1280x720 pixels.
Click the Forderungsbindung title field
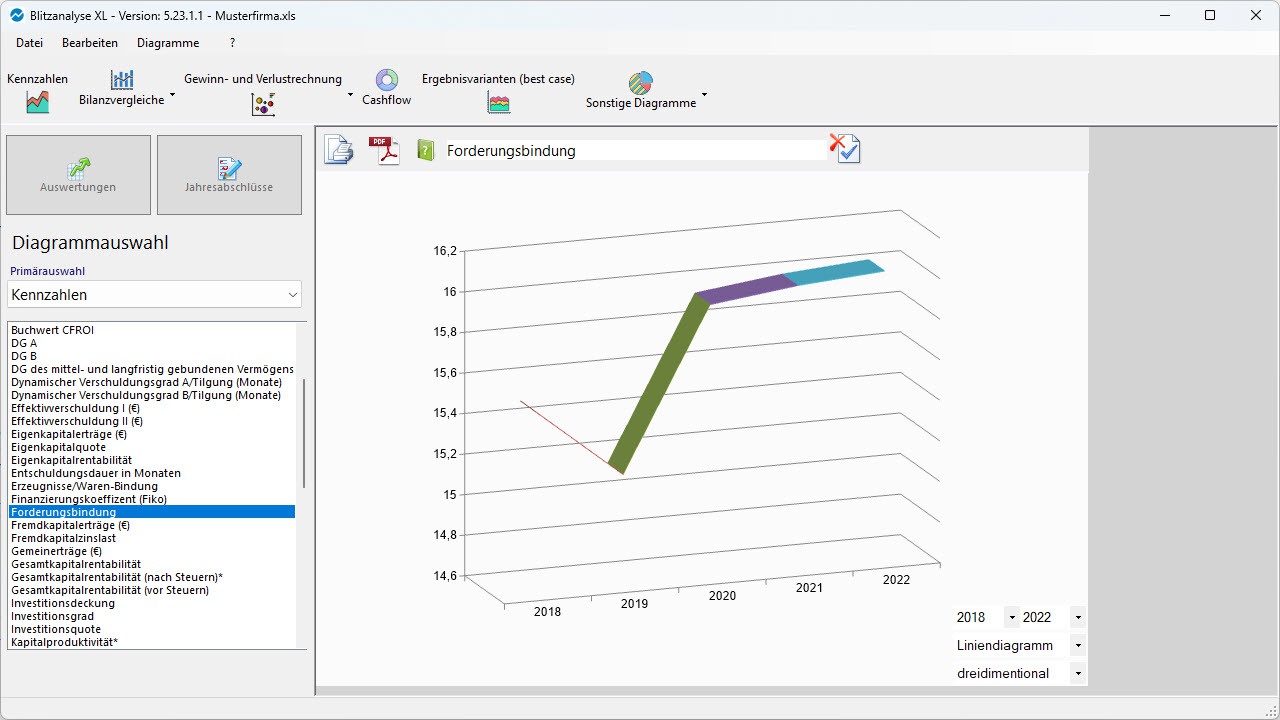(x=636, y=151)
